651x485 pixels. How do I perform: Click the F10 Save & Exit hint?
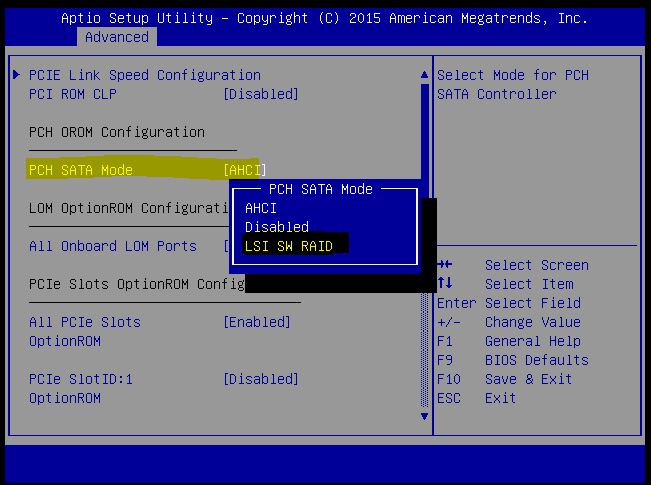tap(504, 379)
